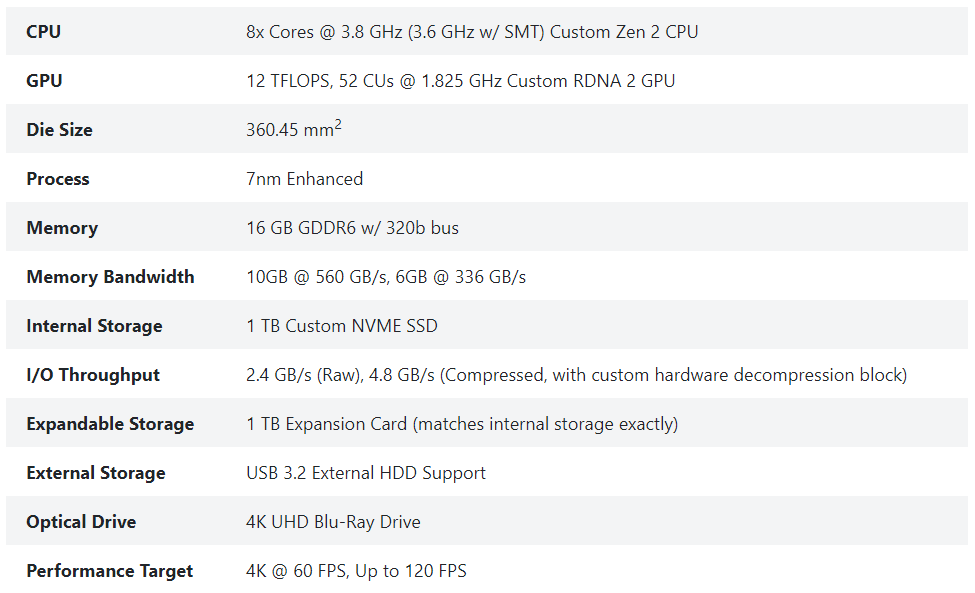The width and height of the screenshot is (975, 593).
Task: Select the External Storage label
Action: pos(96,474)
